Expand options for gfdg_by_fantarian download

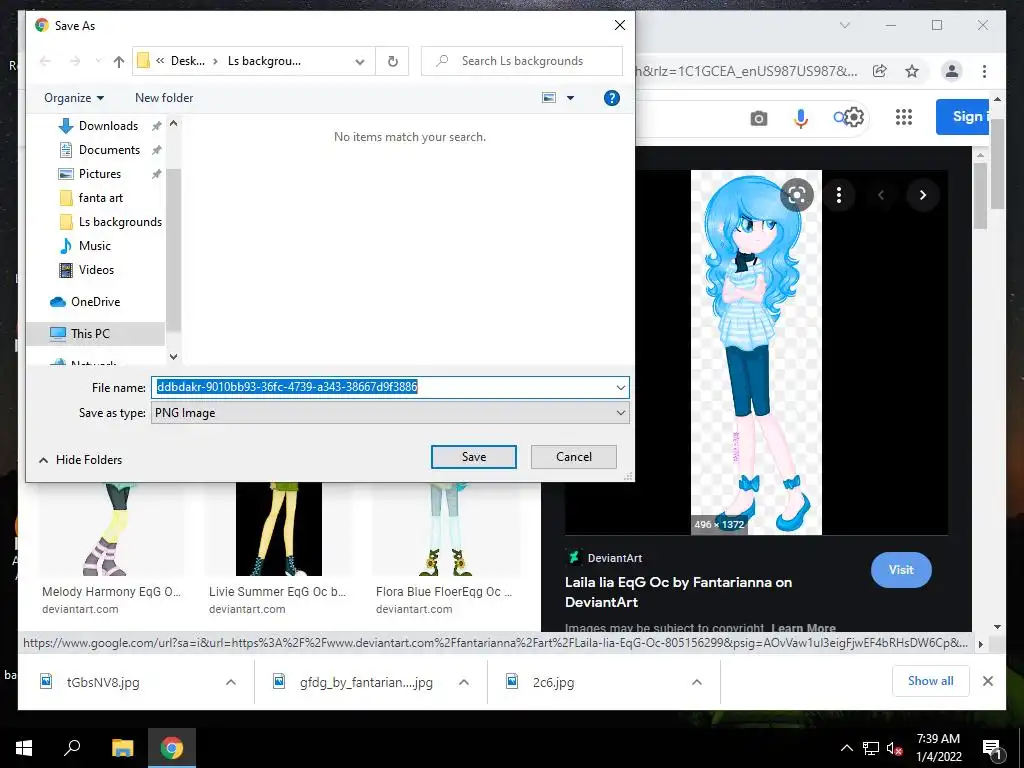click(464, 682)
